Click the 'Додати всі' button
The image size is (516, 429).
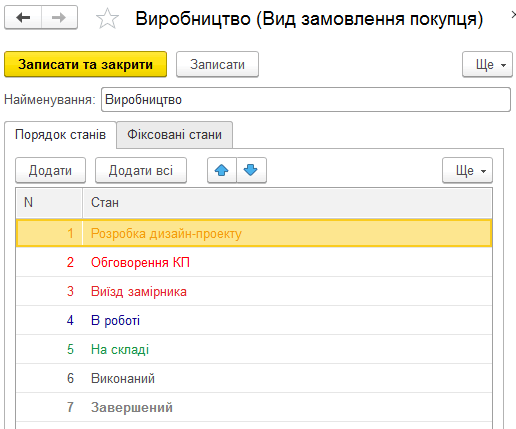[x=141, y=170]
